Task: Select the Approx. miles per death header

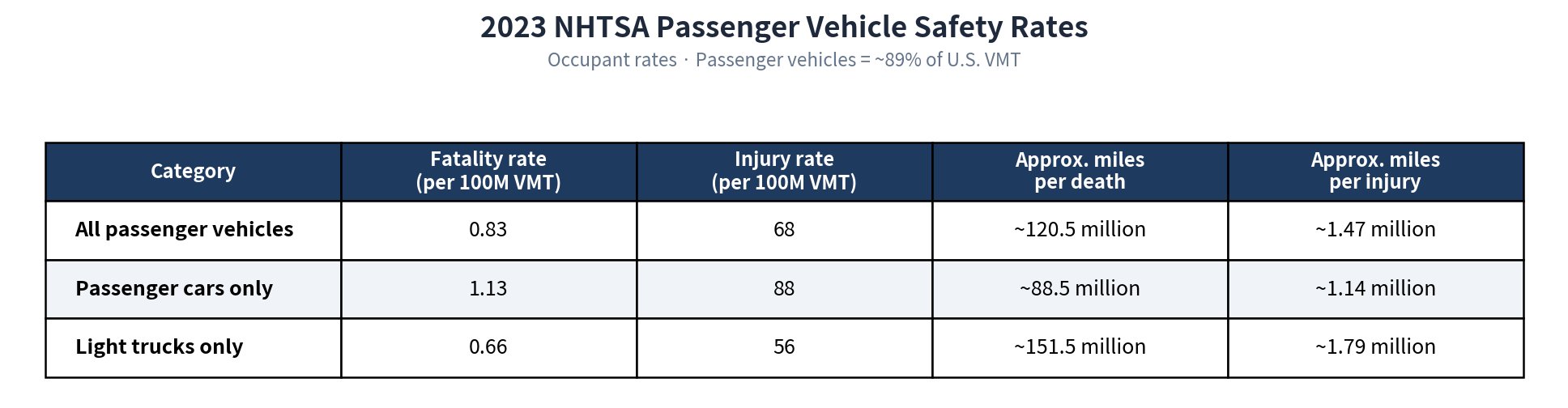Action: tap(1080, 172)
